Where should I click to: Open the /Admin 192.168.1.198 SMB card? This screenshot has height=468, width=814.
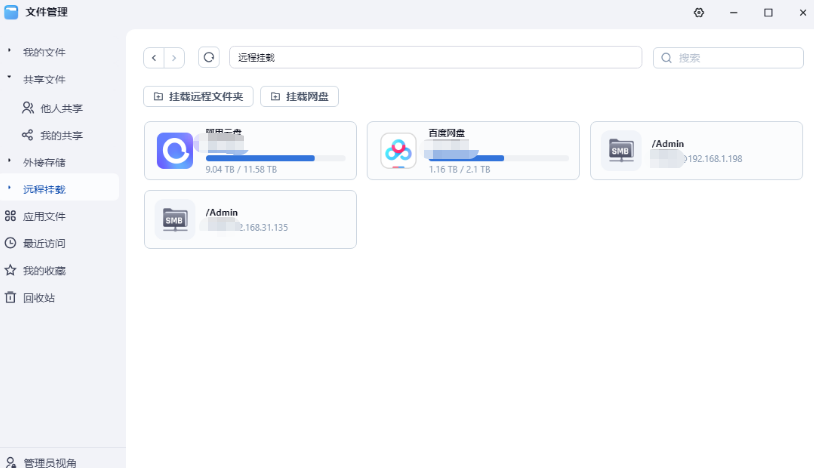click(x=696, y=150)
